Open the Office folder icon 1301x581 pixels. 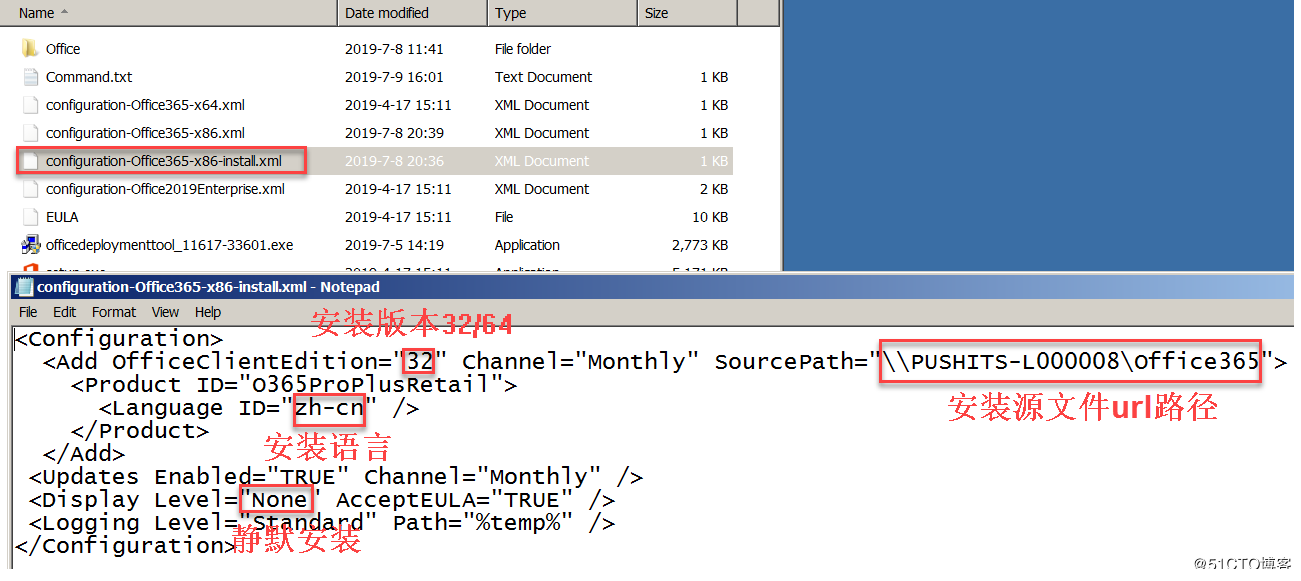click(x=30, y=49)
